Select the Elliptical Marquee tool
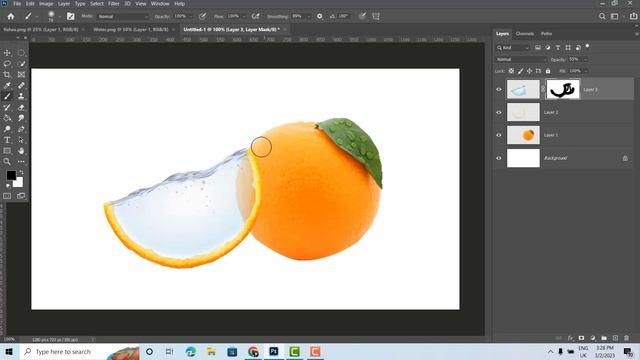The width and height of the screenshot is (640, 360). click(21, 53)
